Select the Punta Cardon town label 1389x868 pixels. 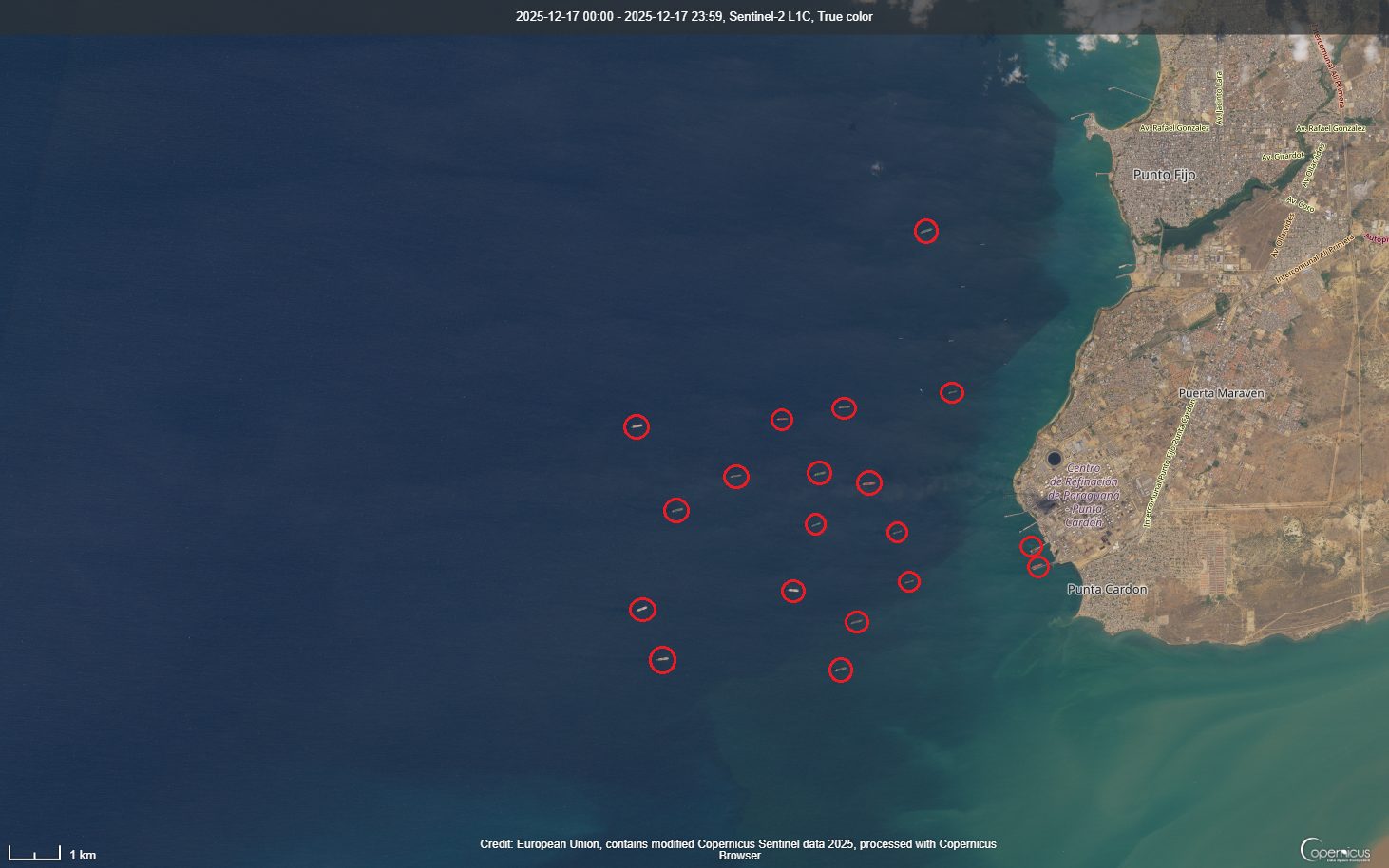pyautogui.click(x=1107, y=590)
